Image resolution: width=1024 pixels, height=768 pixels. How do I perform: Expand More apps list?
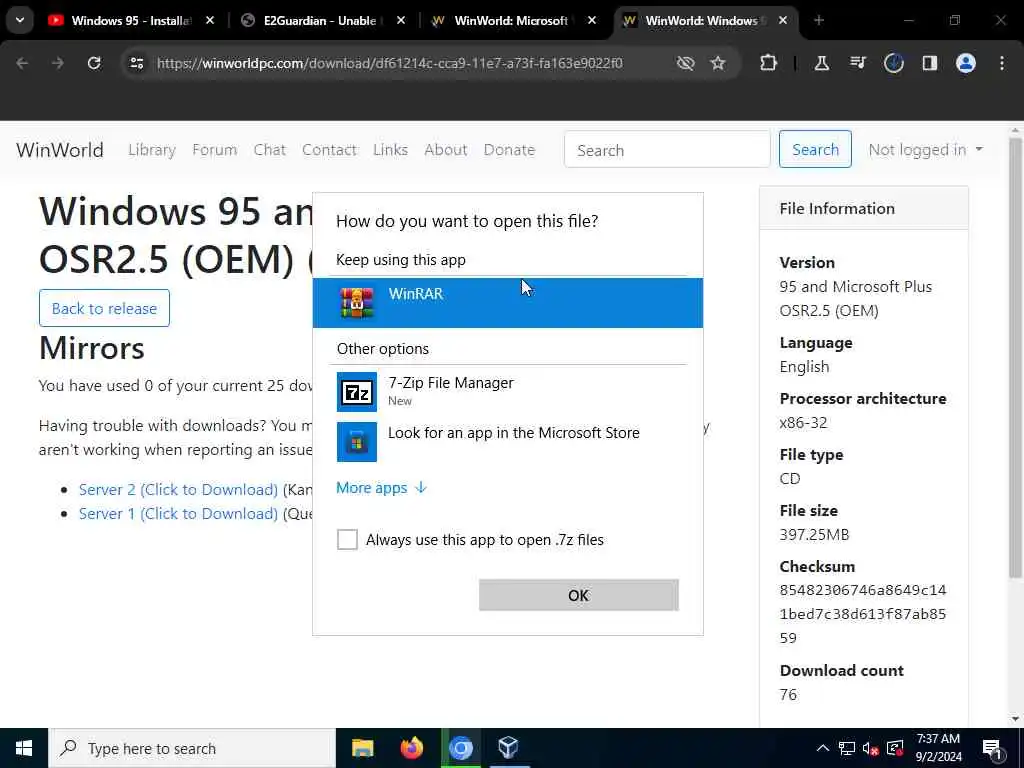(381, 488)
